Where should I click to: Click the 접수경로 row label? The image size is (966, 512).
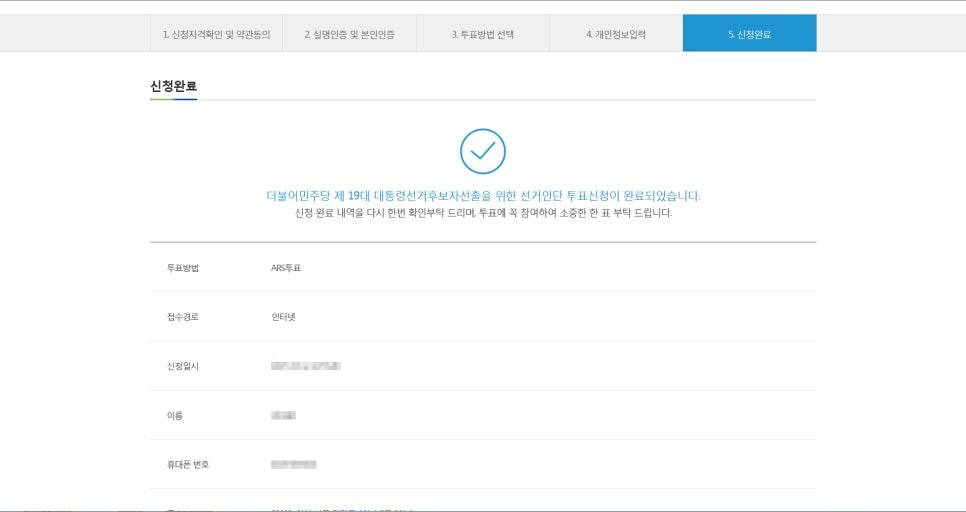183,317
